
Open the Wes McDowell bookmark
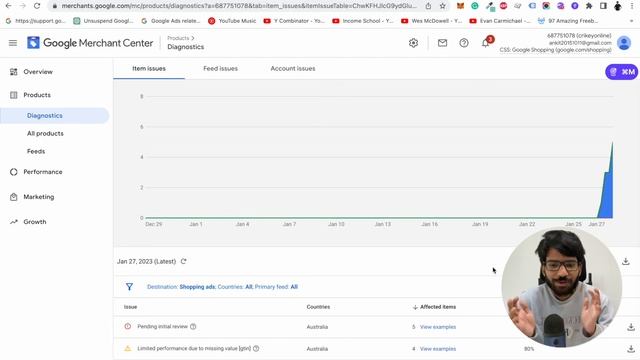click(x=431, y=21)
